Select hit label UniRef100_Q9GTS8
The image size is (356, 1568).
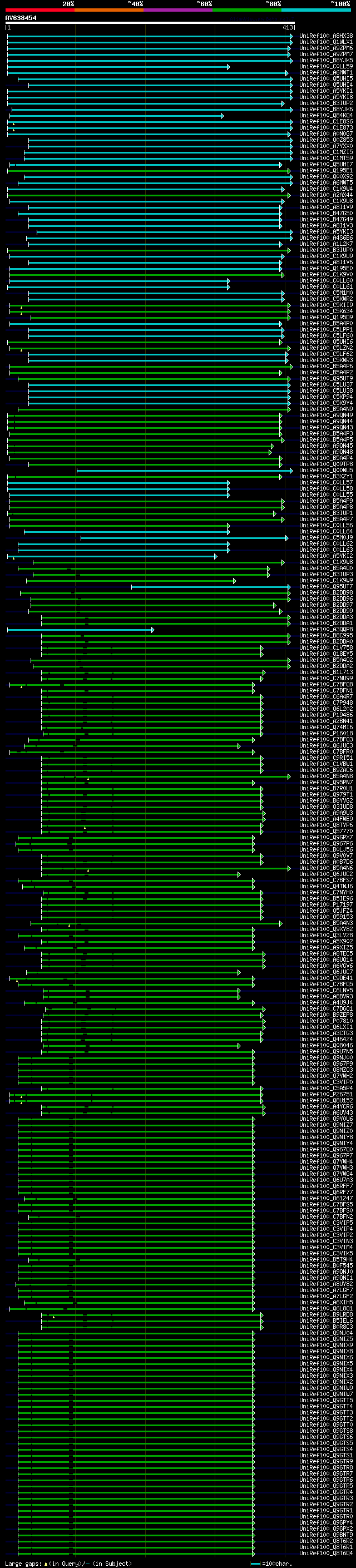click(326, 1431)
